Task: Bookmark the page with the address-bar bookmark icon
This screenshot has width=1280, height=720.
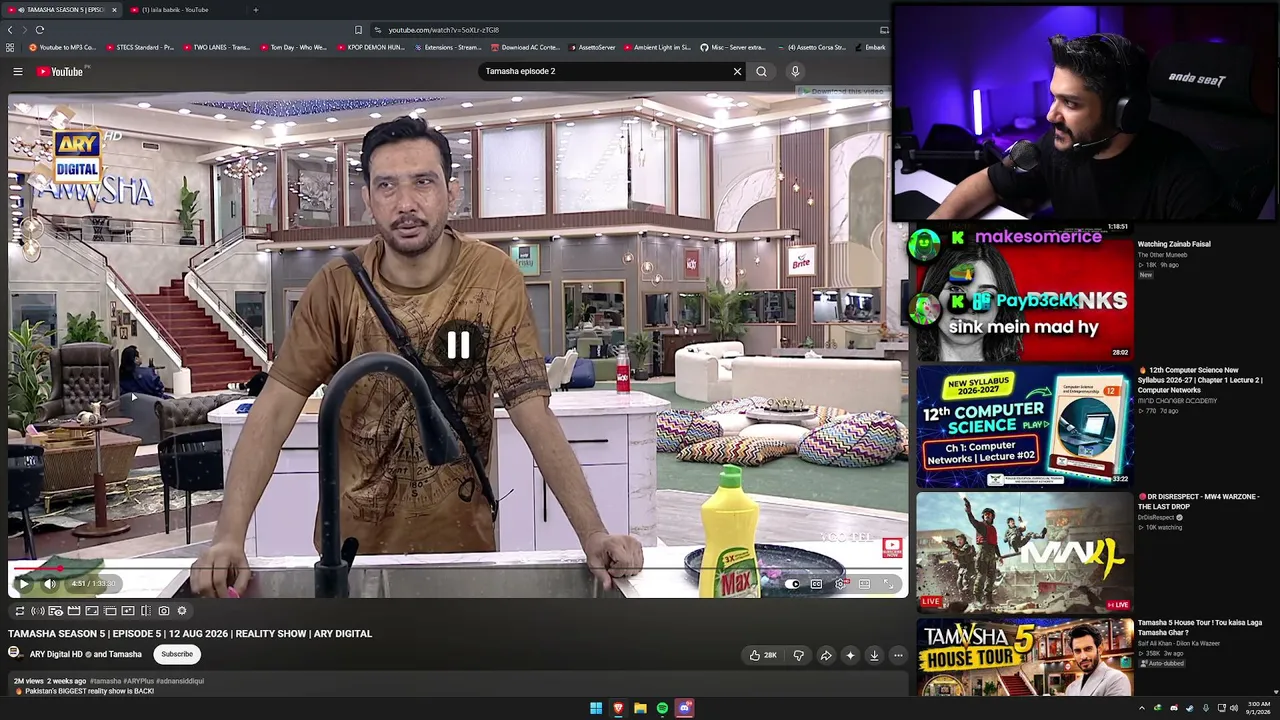Action: pyautogui.click(x=358, y=30)
